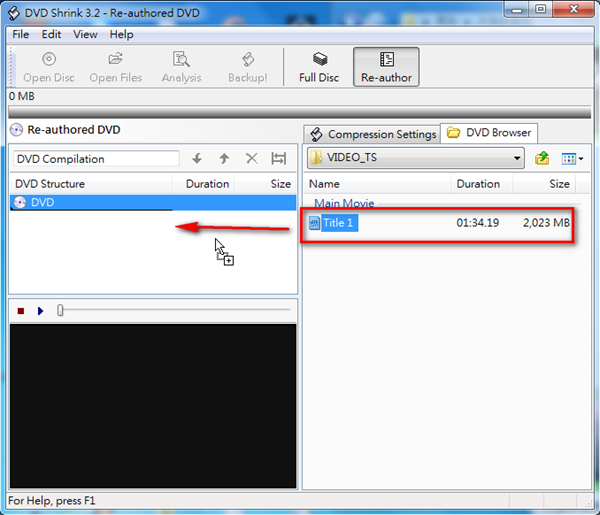
Task: Move selected title up with the up arrow icon
Action: click(224, 158)
